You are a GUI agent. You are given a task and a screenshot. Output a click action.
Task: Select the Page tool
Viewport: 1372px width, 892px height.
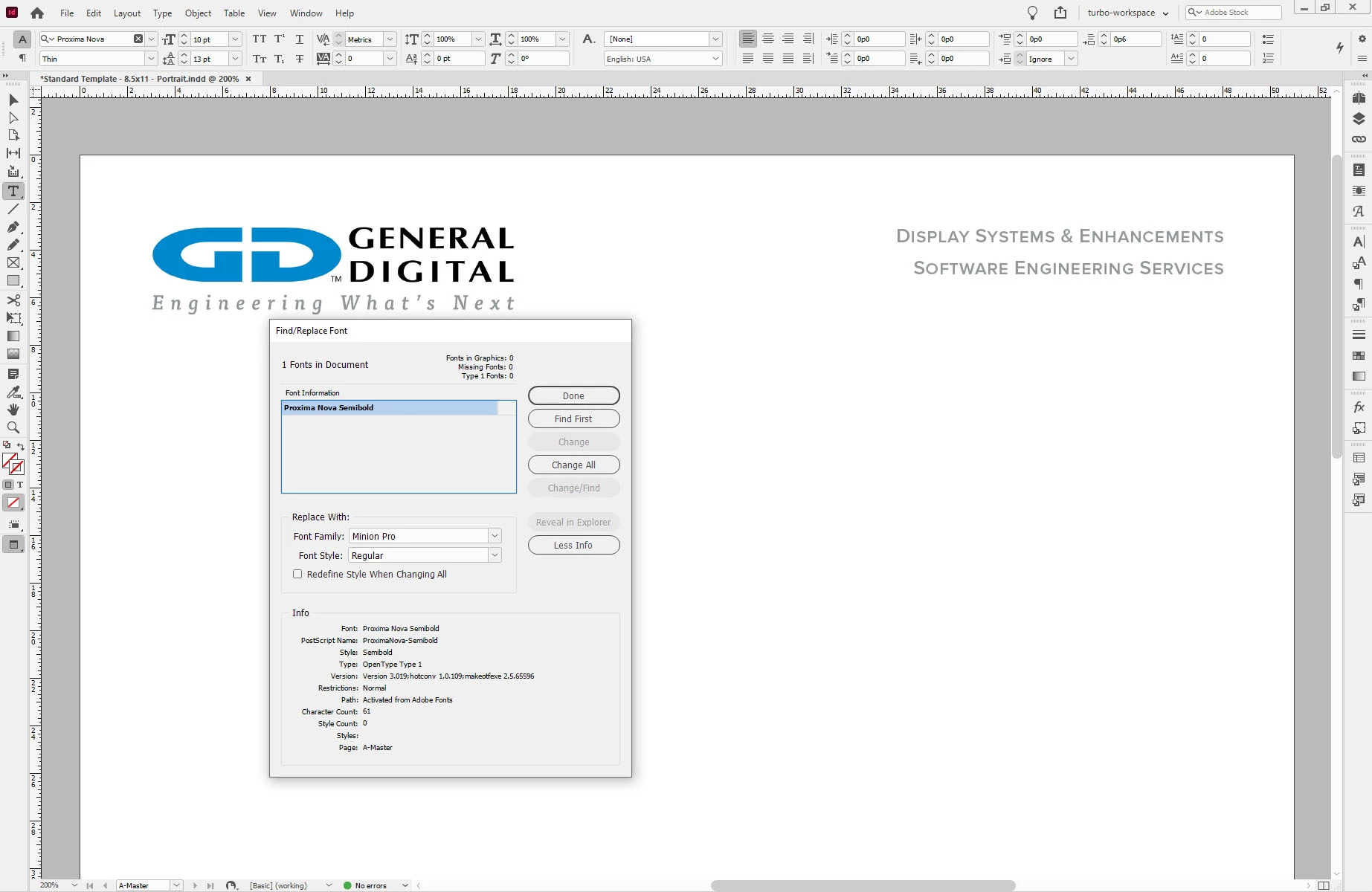pos(13,135)
